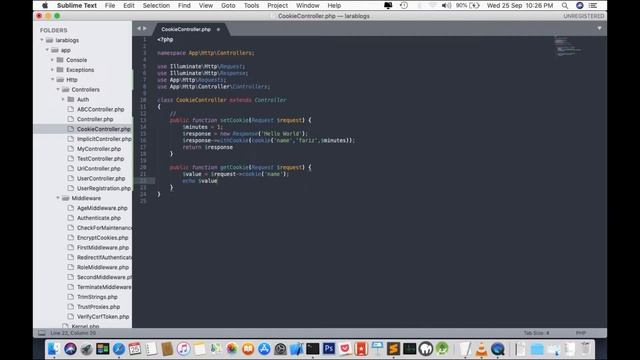The width and height of the screenshot is (640, 360).
Task: Open App Store from the dock
Action: pos(264,349)
